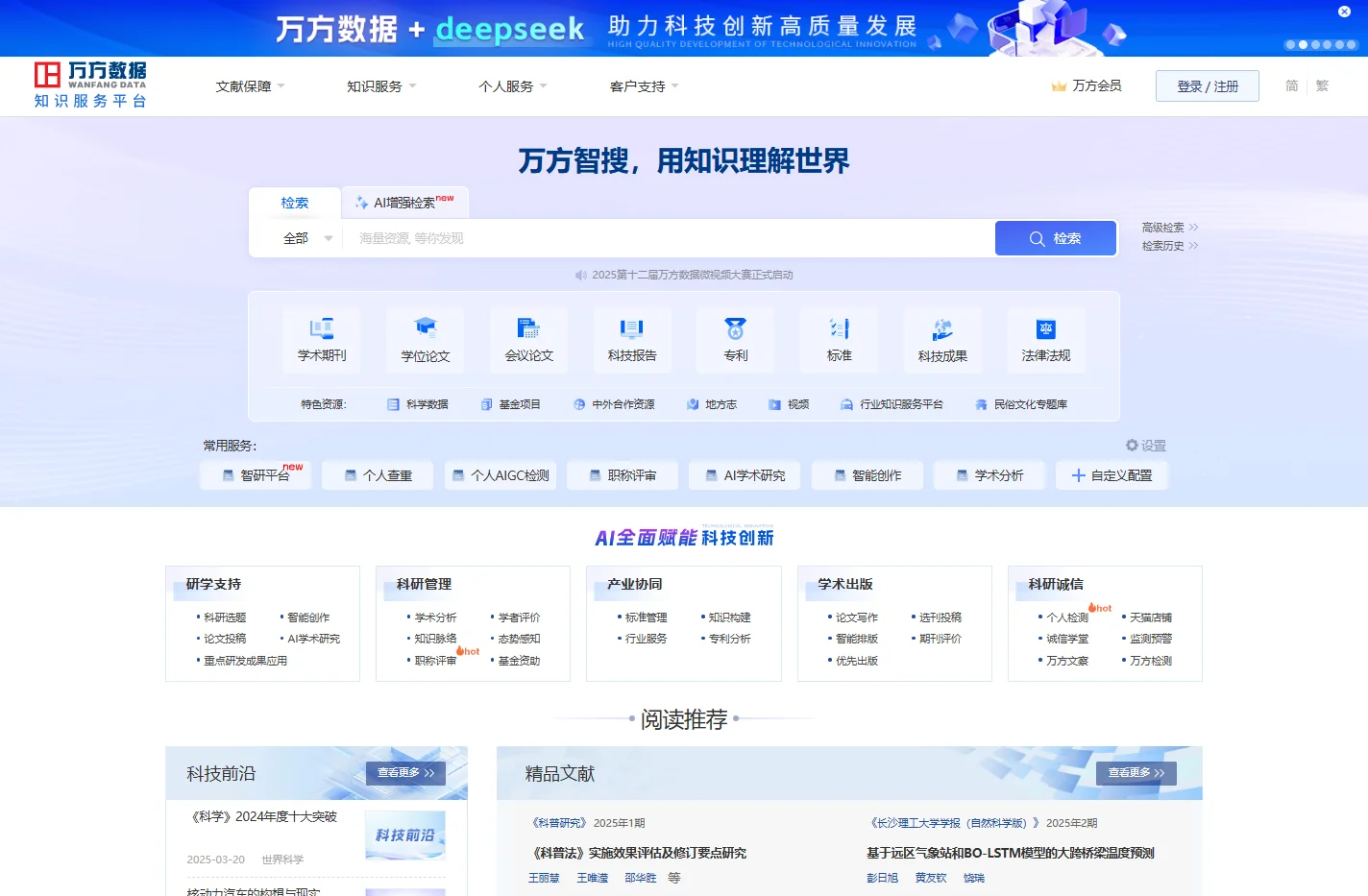Open 《科普法》实施效果评估 article
1368x896 pixels.
click(x=639, y=853)
